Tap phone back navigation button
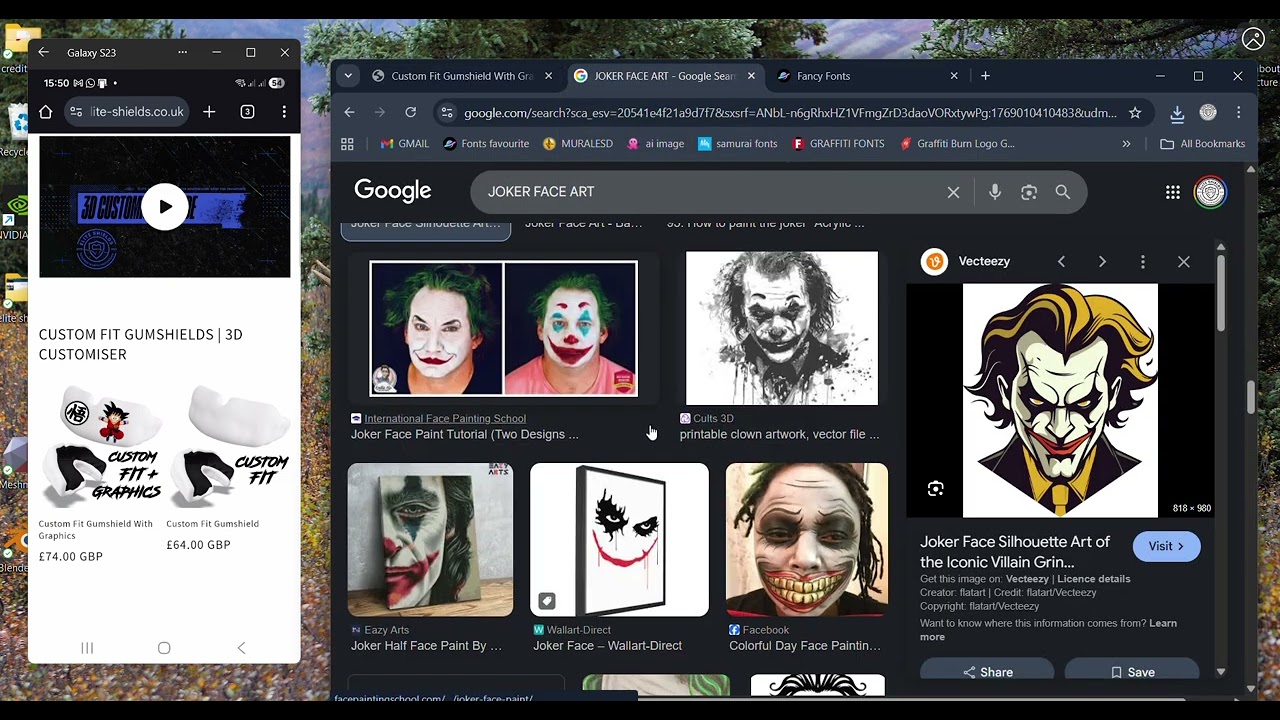Viewport: 1280px width, 720px height. tap(241, 648)
